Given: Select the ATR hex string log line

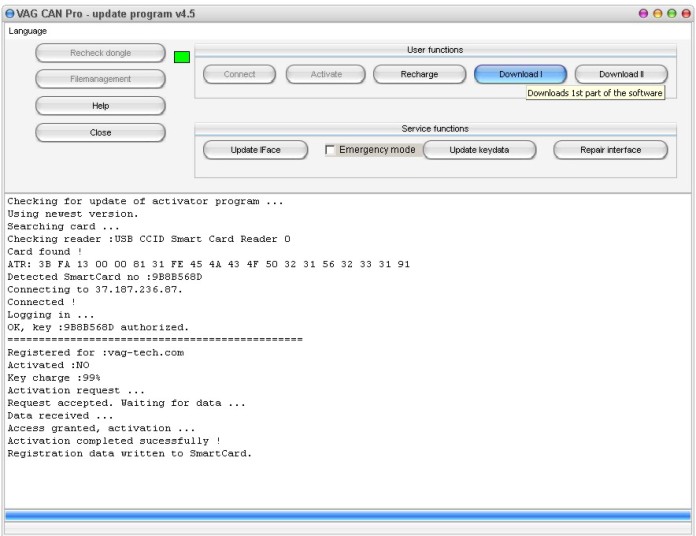Looking at the screenshot, I should (x=209, y=264).
